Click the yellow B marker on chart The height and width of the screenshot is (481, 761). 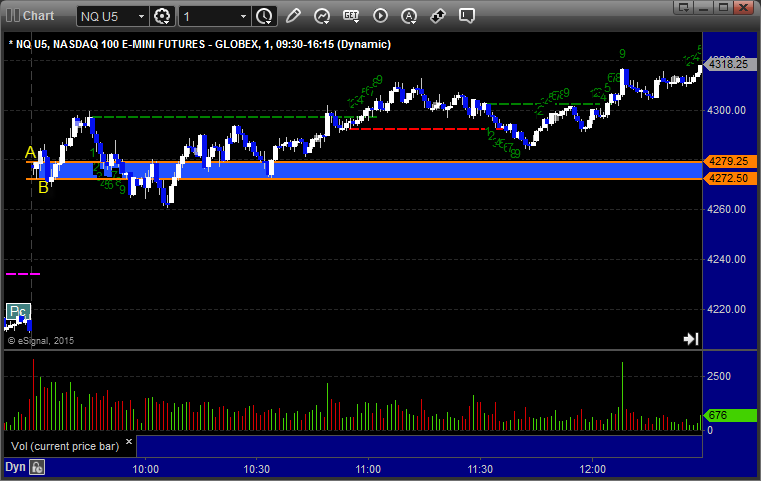click(43, 187)
